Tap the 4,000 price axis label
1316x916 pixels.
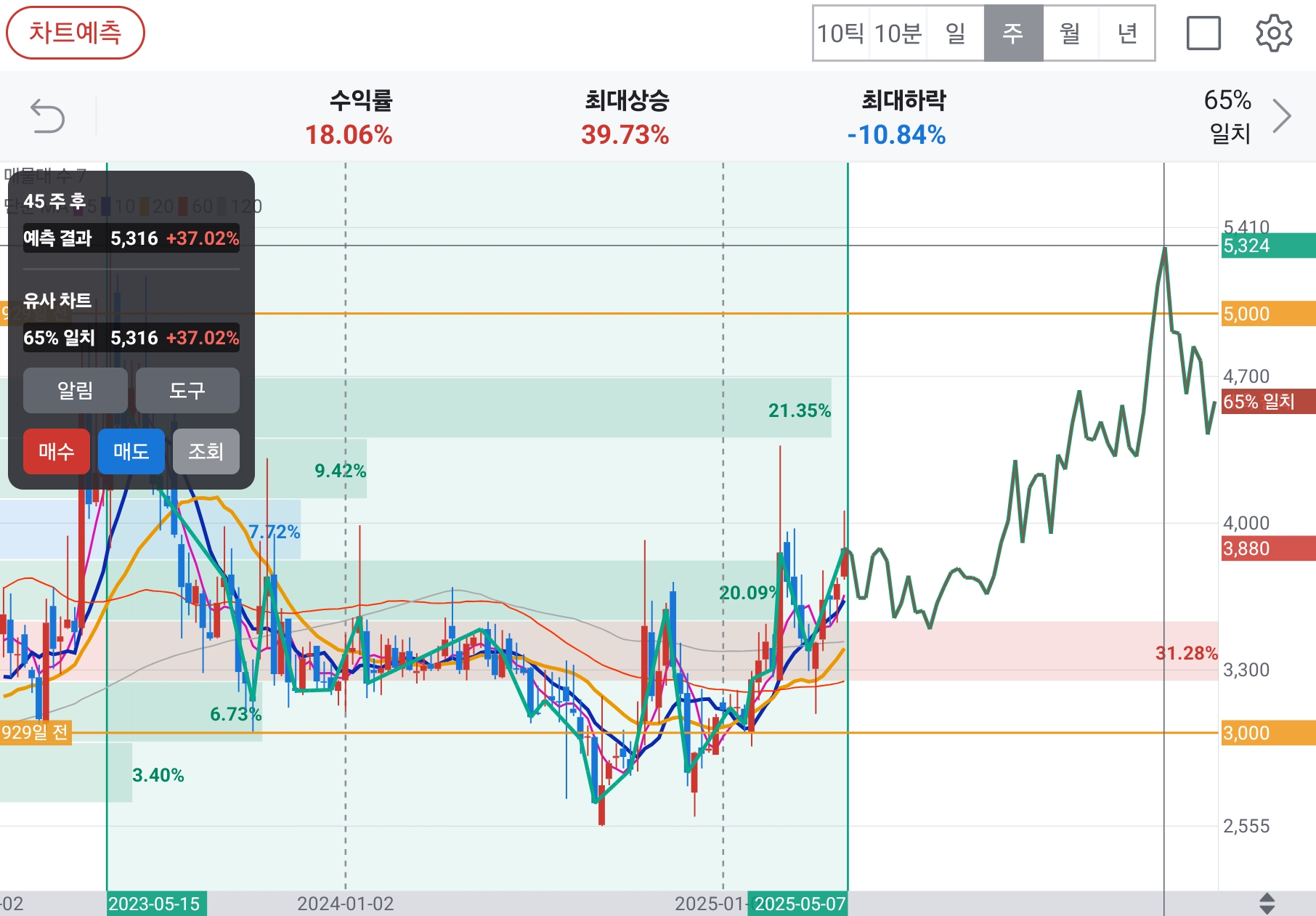click(1246, 523)
